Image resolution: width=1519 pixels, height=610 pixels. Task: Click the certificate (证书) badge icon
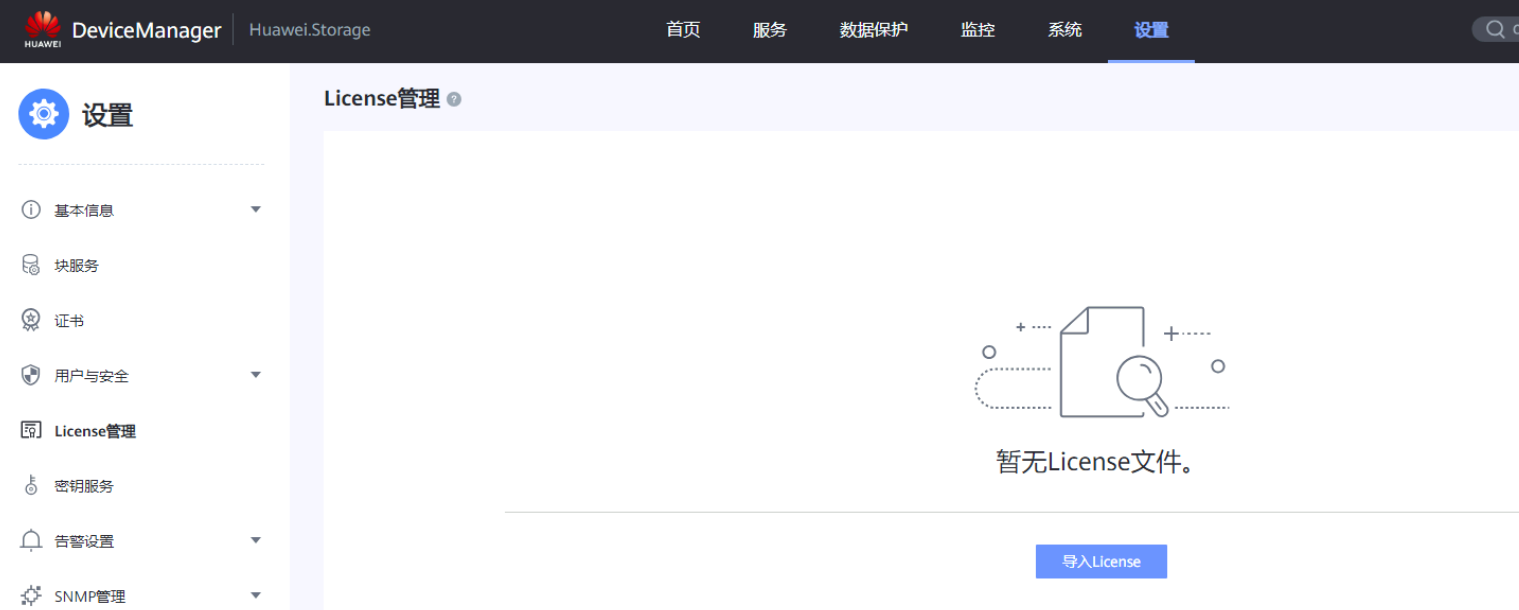pyautogui.click(x=31, y=320)
